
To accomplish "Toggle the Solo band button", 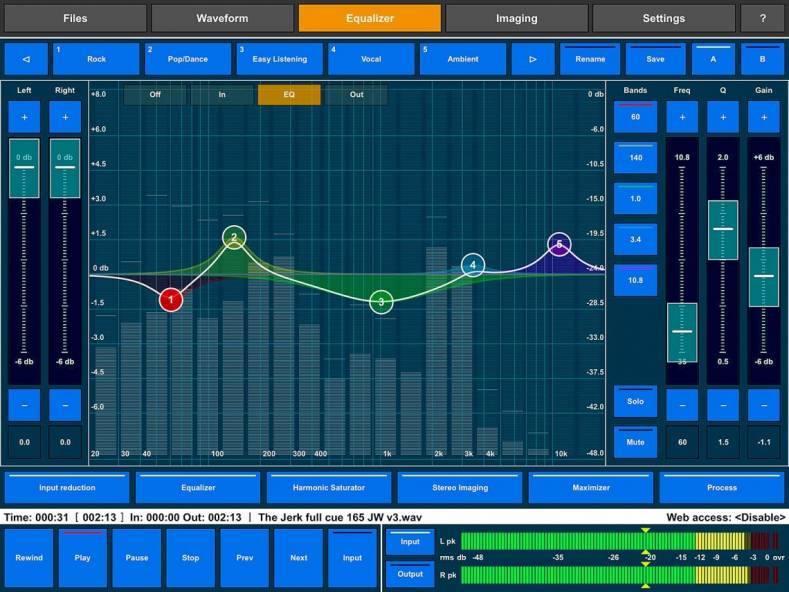I will pos(635,401).
